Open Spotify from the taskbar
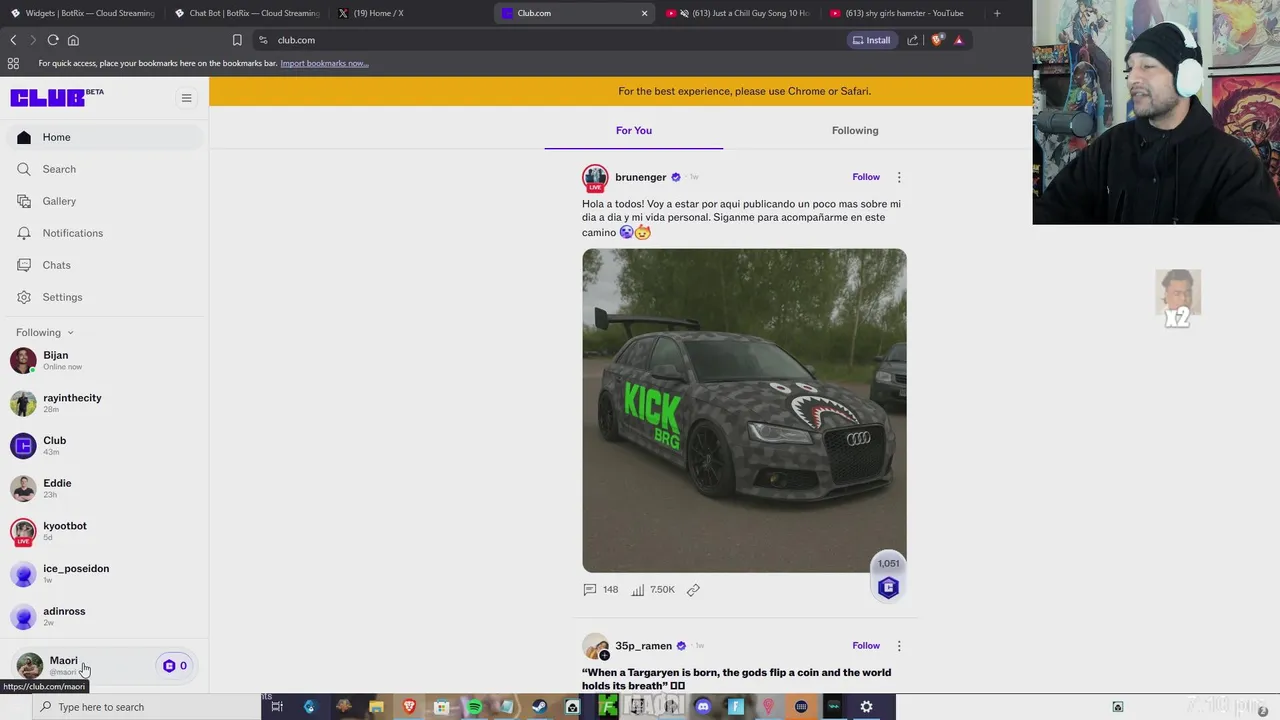This screenshot has width=1280, height=720. (474, 707)
